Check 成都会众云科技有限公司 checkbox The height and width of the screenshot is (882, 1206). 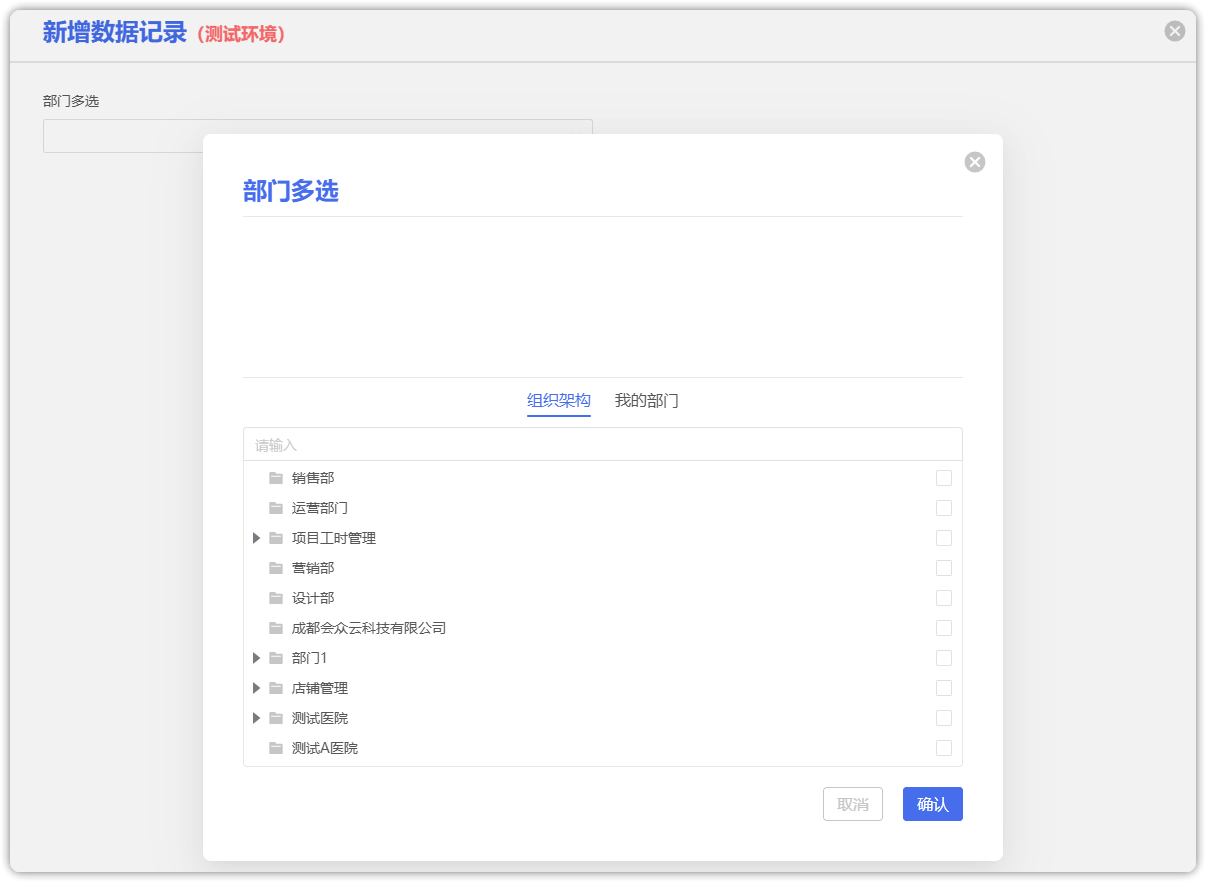[x=944, y=628]
